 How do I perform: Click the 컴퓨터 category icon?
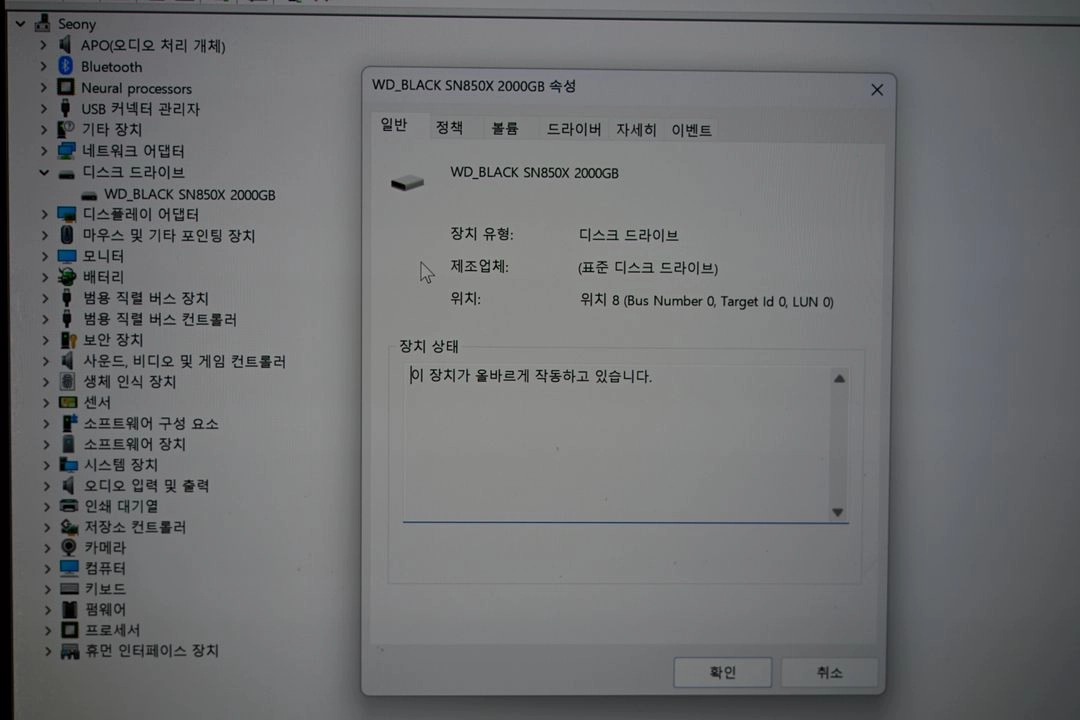pos(69,568)
